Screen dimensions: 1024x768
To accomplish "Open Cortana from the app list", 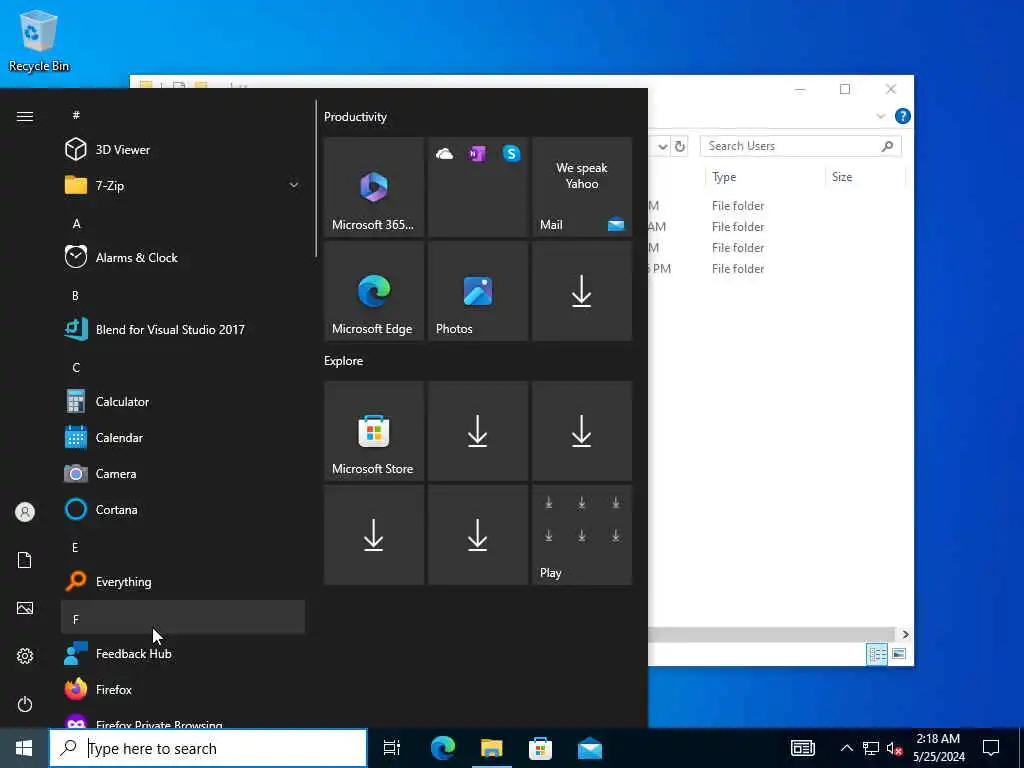I will click(183, 509).
